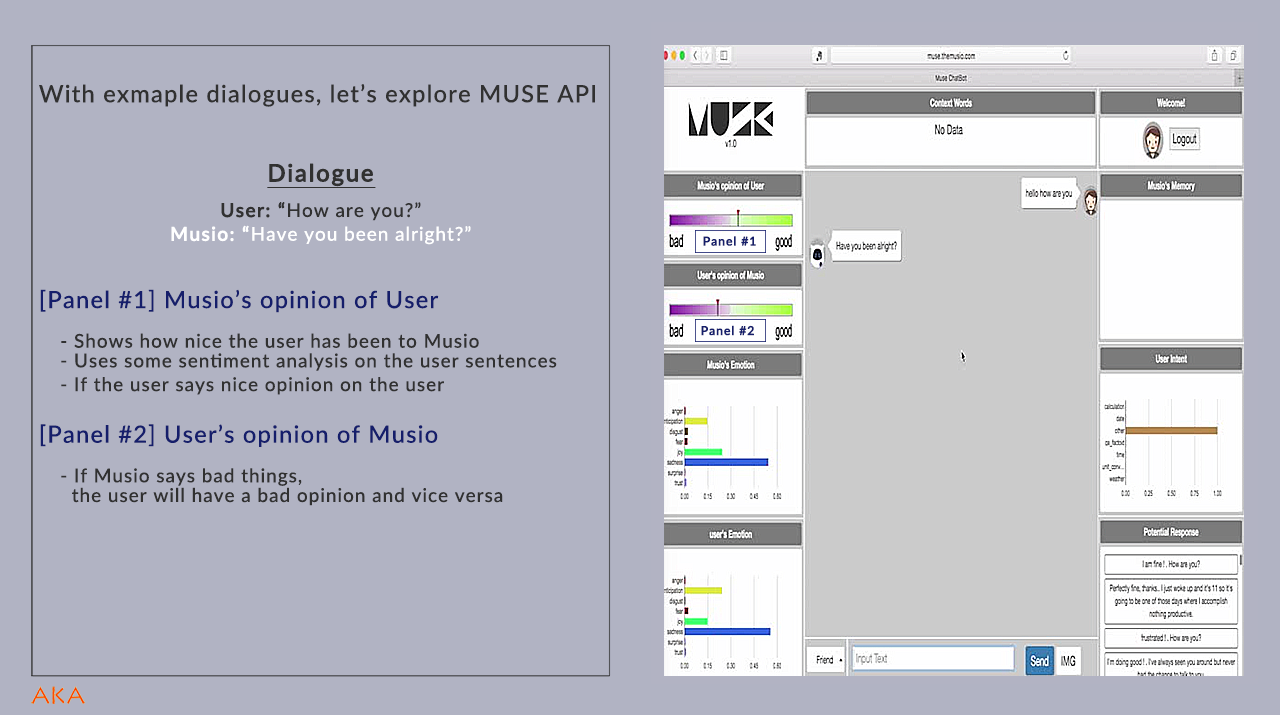Image resolution: width=1280 pixels, height=715 pixels.
Task: Click the Musio's Memory header
Action: pos(1170,186)
